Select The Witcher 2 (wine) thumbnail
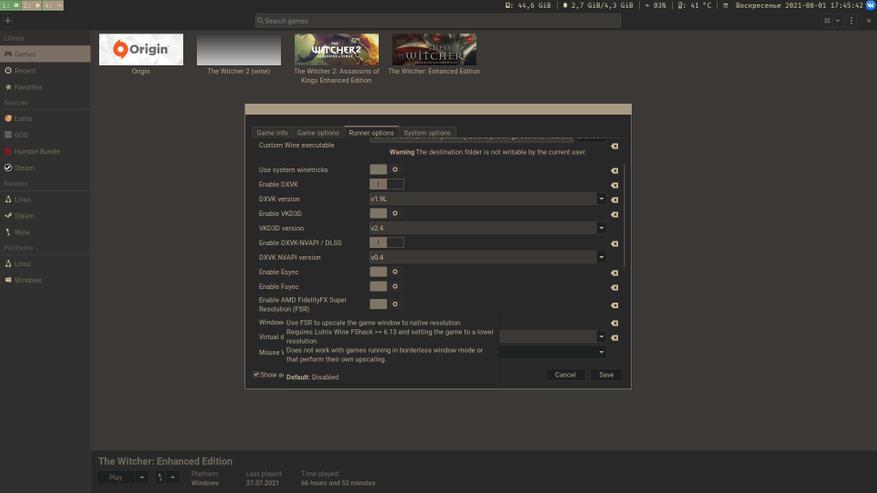 click(239, 49)
